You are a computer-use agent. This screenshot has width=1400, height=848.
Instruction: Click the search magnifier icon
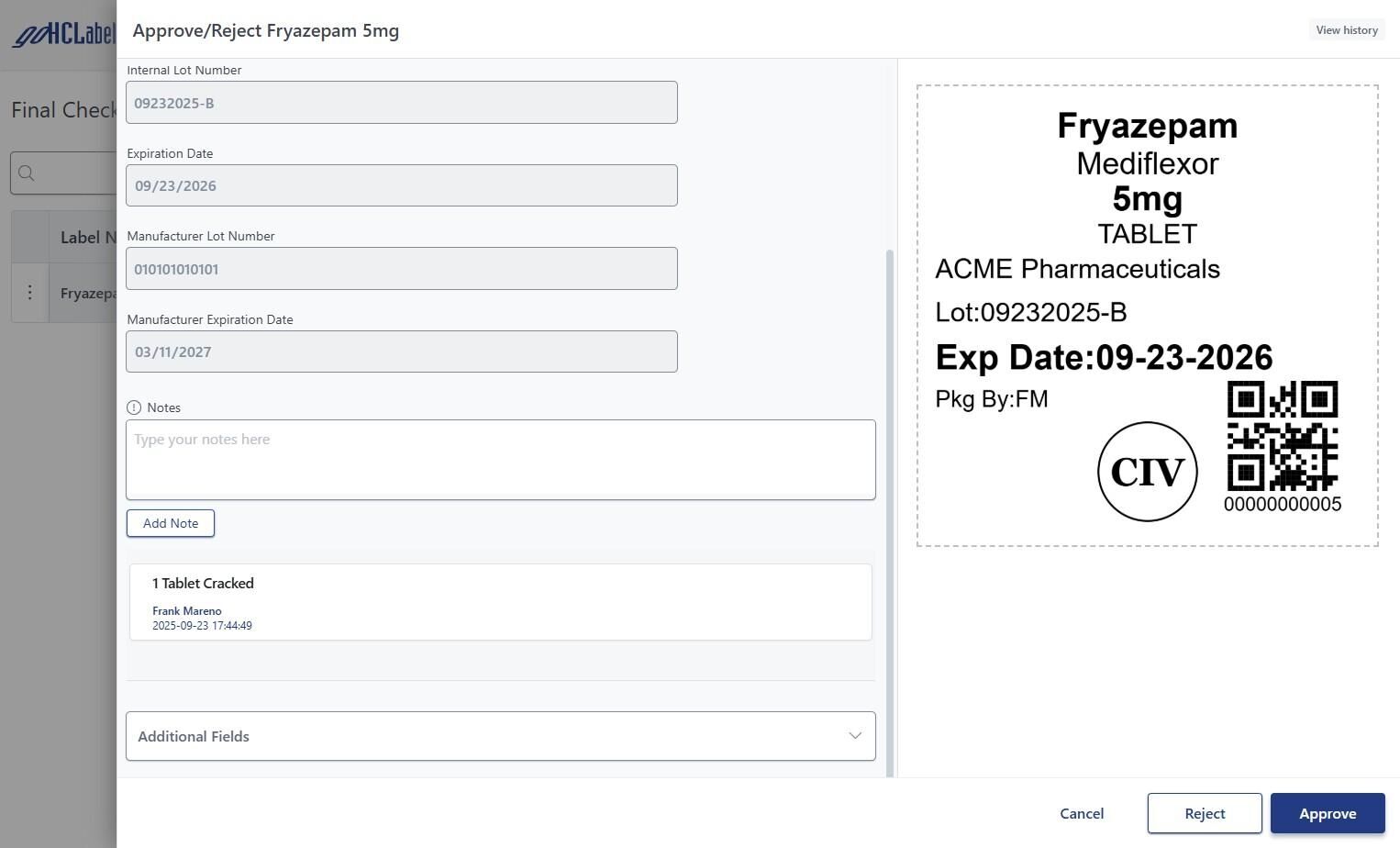pyautogui.click(x=27, y=173)
